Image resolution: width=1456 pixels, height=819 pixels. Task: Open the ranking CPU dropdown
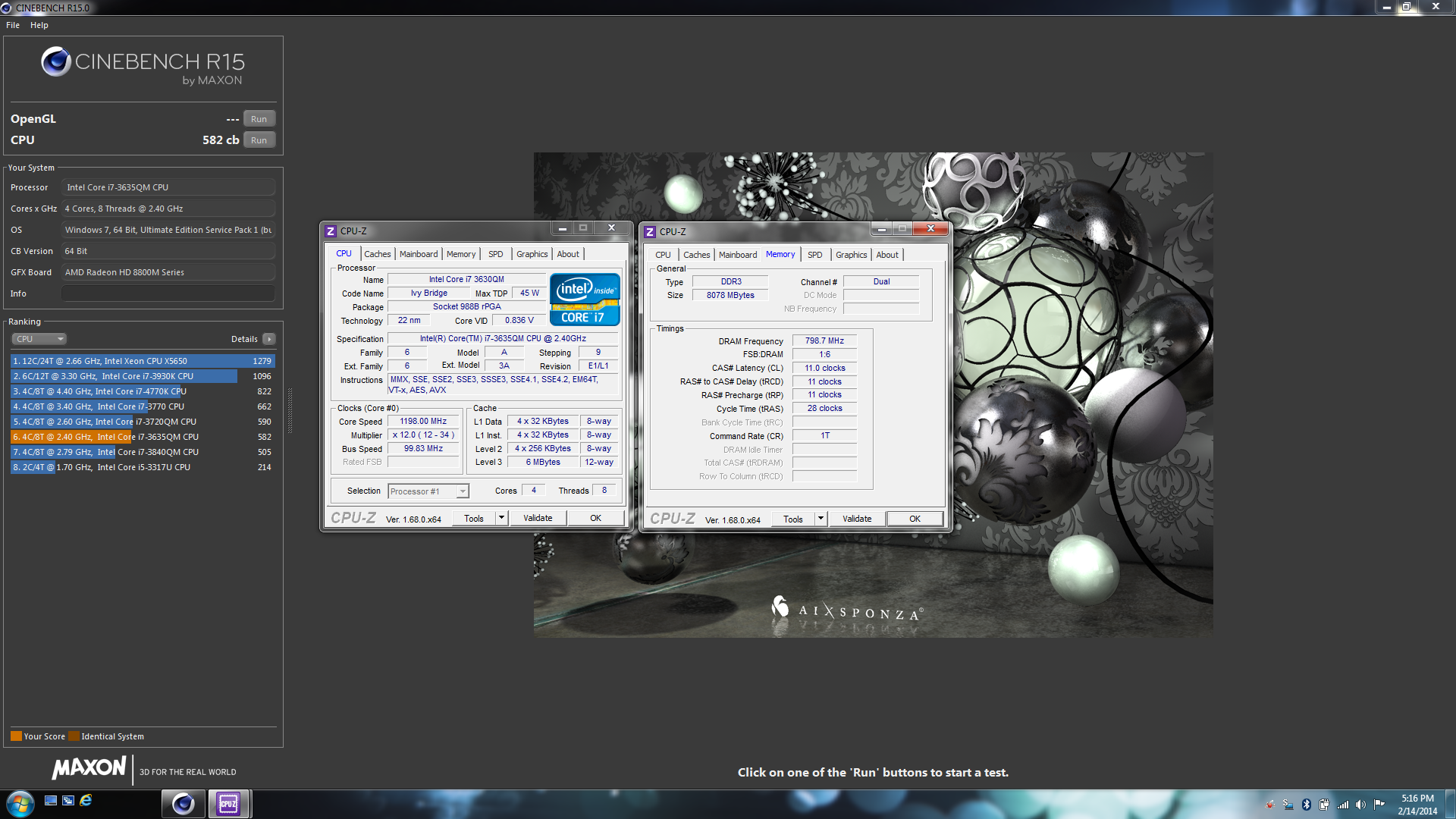pyautogui.click(x=39, y=339)
